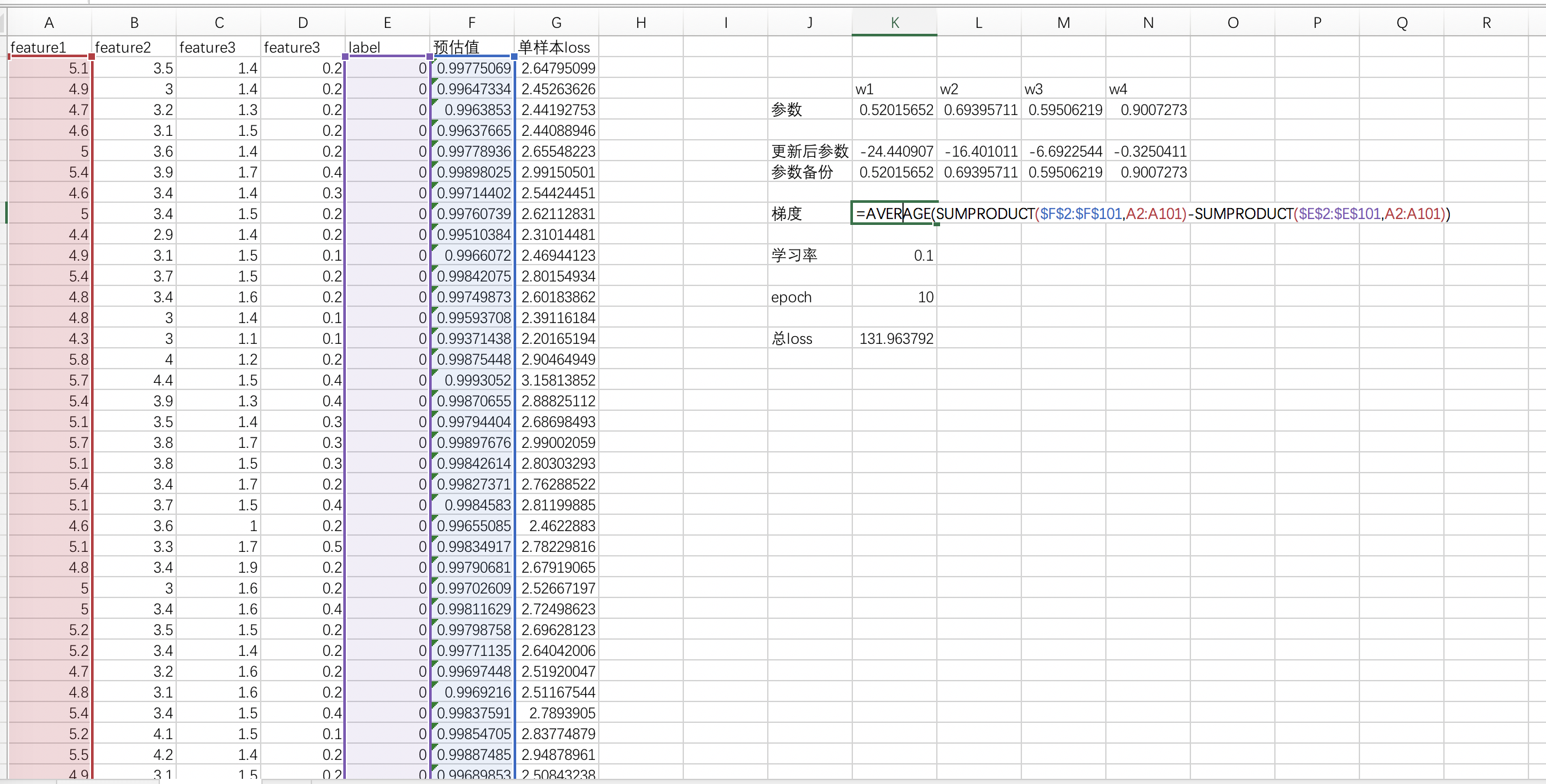This screenshot has height=784, width=1546.
Task: Click the epoch value 10 cell
Action: (x=895, y=297)
